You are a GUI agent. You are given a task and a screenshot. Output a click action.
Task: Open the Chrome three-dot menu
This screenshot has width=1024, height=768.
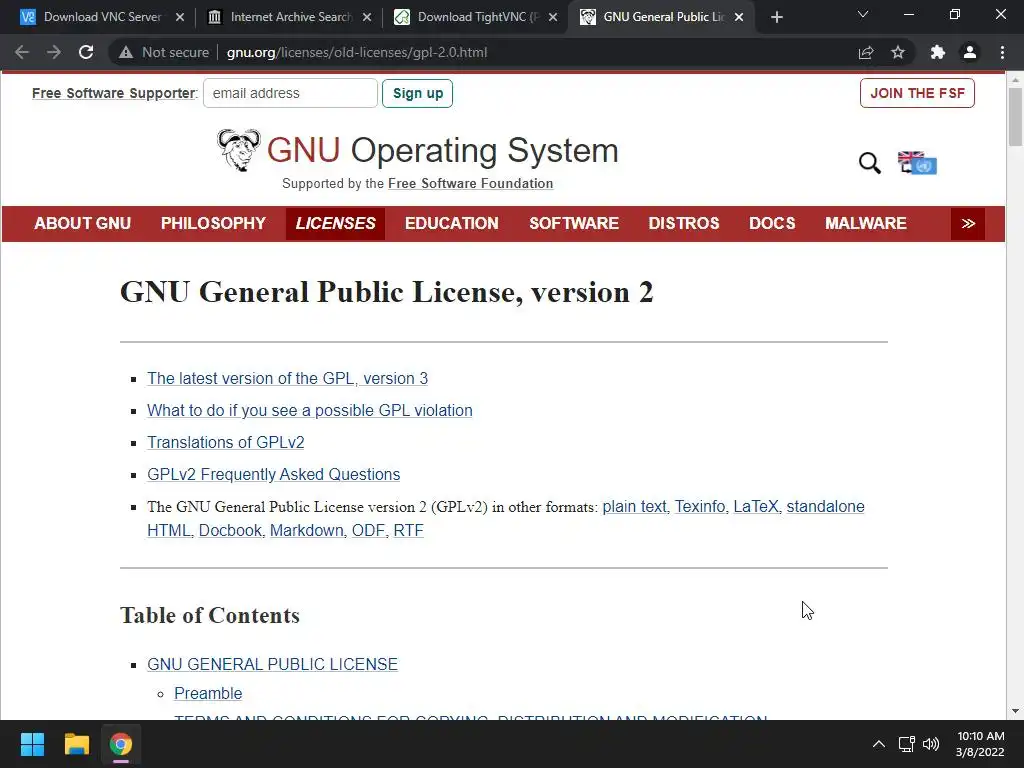(1002, 52)
